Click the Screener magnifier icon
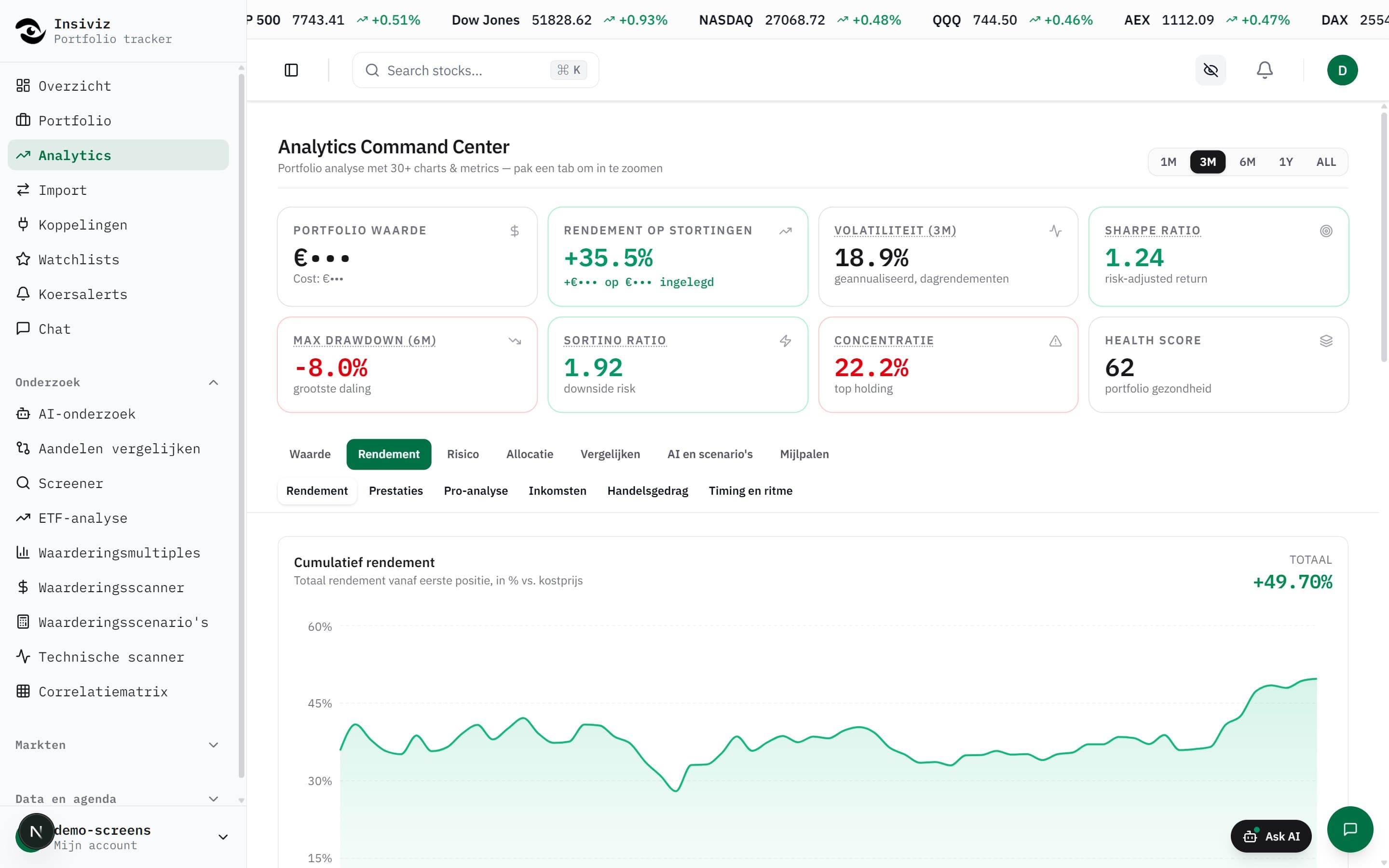 (23, 483)
